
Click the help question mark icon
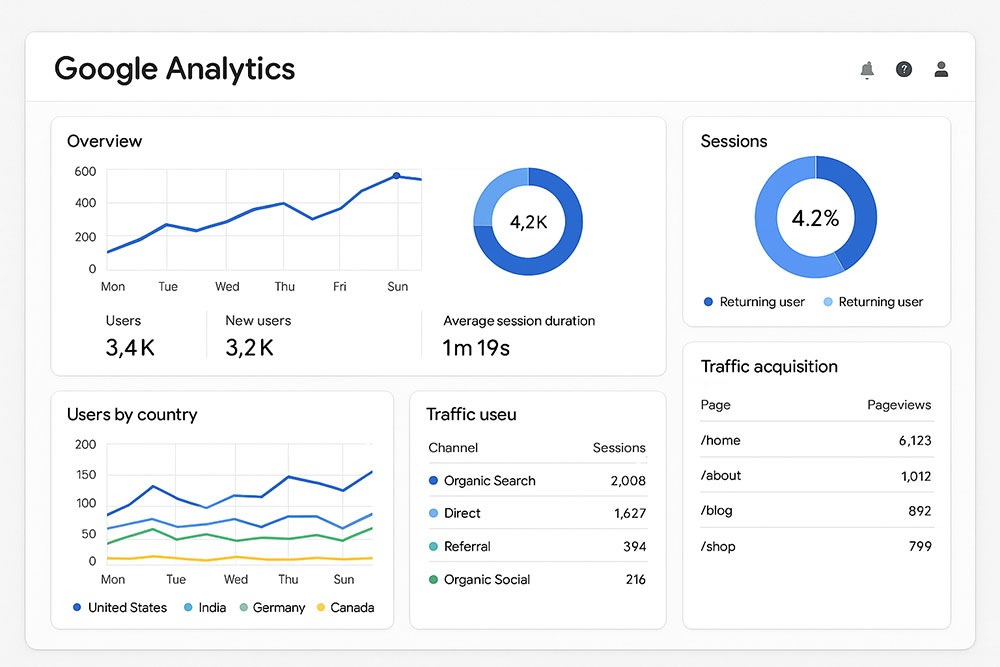[x=904, y=70]
